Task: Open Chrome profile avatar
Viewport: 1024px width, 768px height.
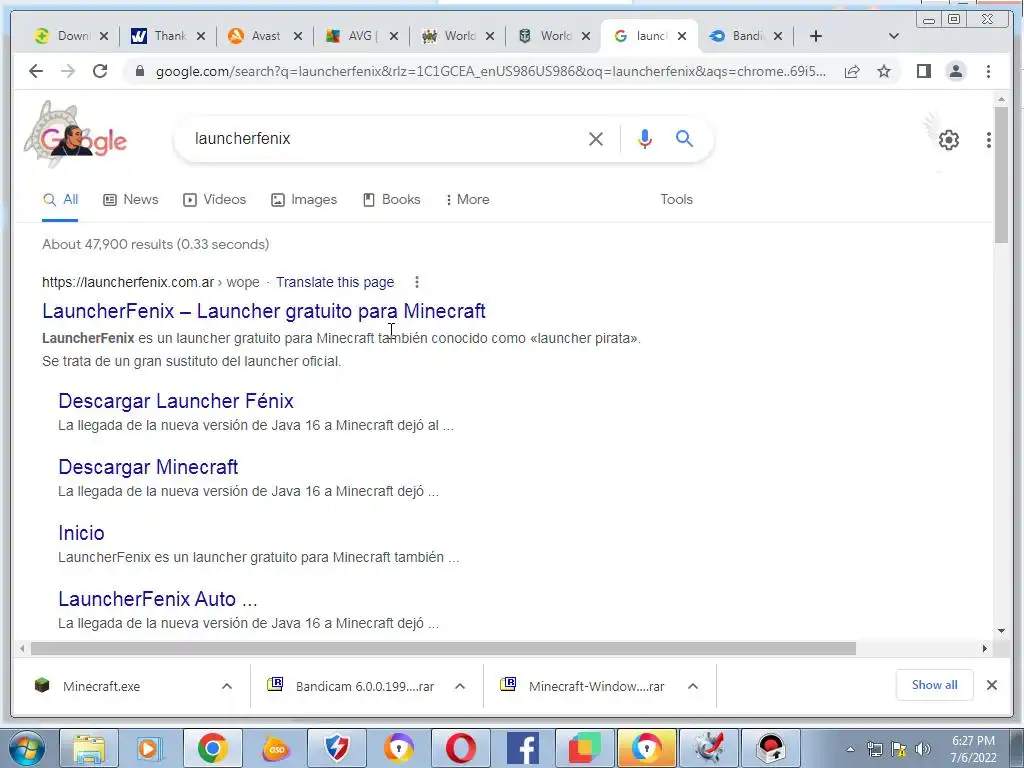Action: click(955, 71)
